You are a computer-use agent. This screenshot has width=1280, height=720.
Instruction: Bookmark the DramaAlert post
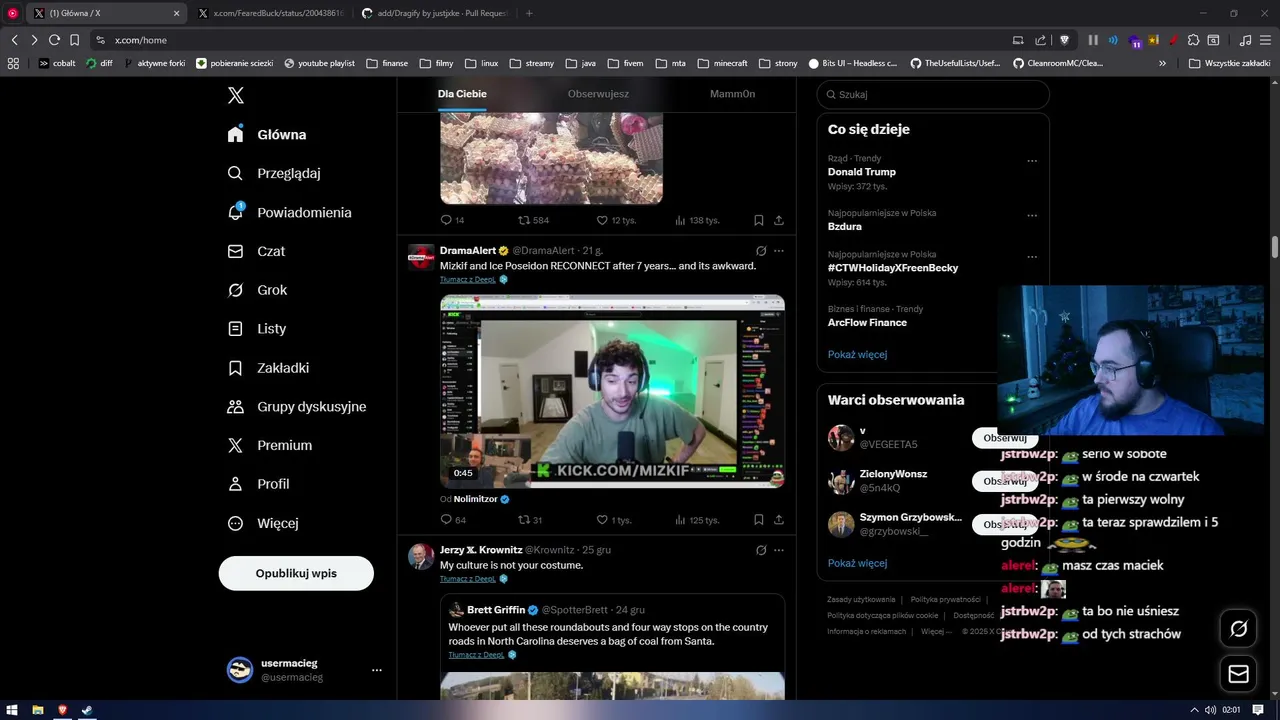click(x=758, y=520)
